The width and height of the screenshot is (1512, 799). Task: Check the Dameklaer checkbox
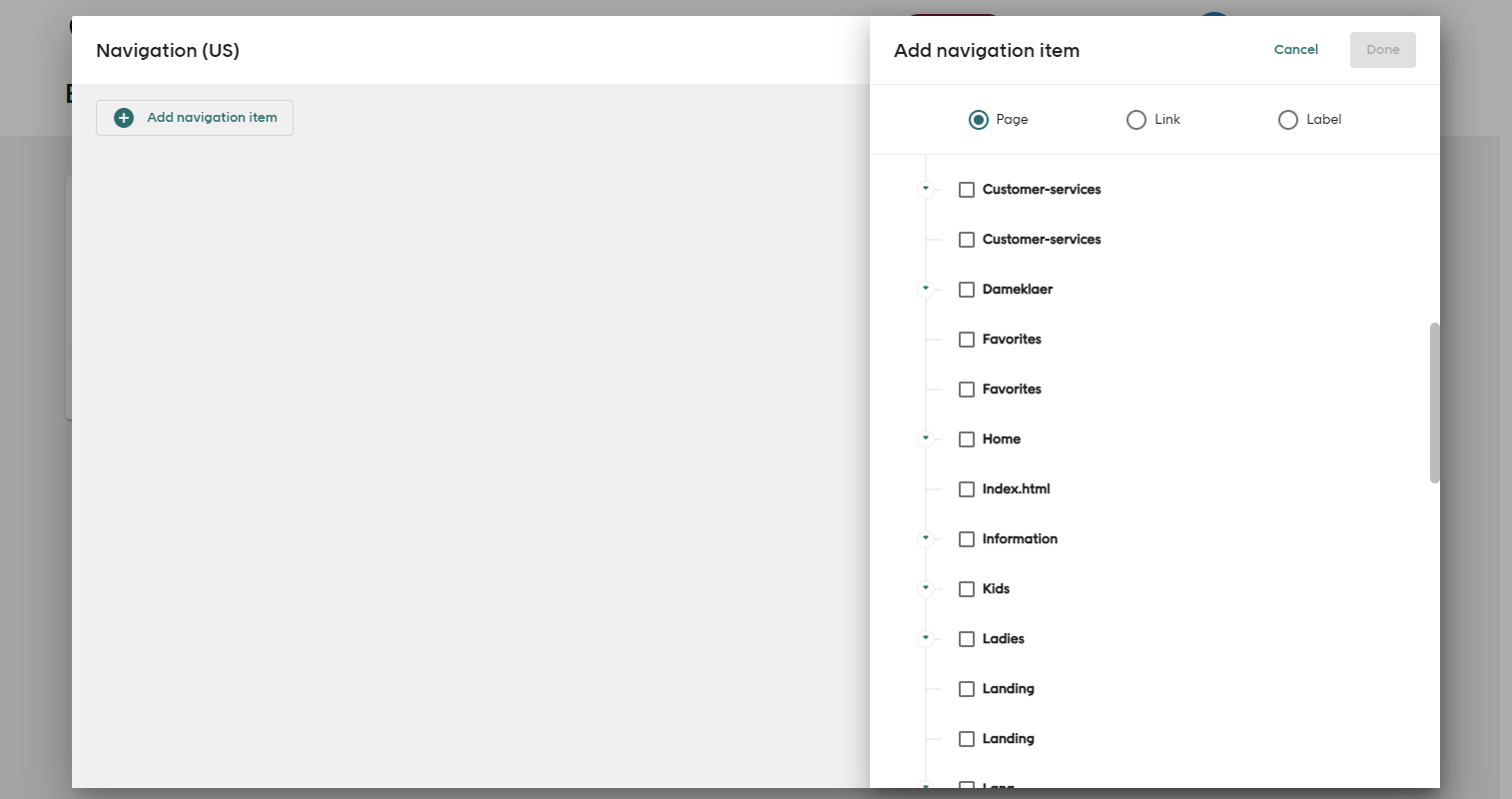(x=967, y=290)
